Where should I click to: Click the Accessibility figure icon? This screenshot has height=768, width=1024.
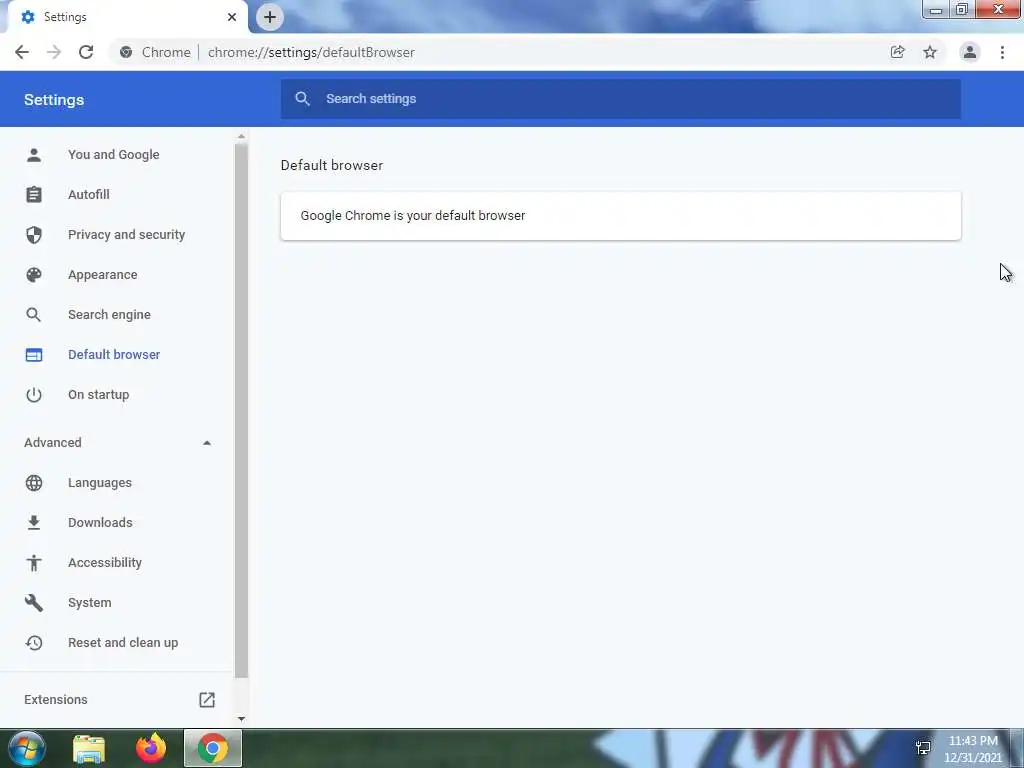pos(34,562)
